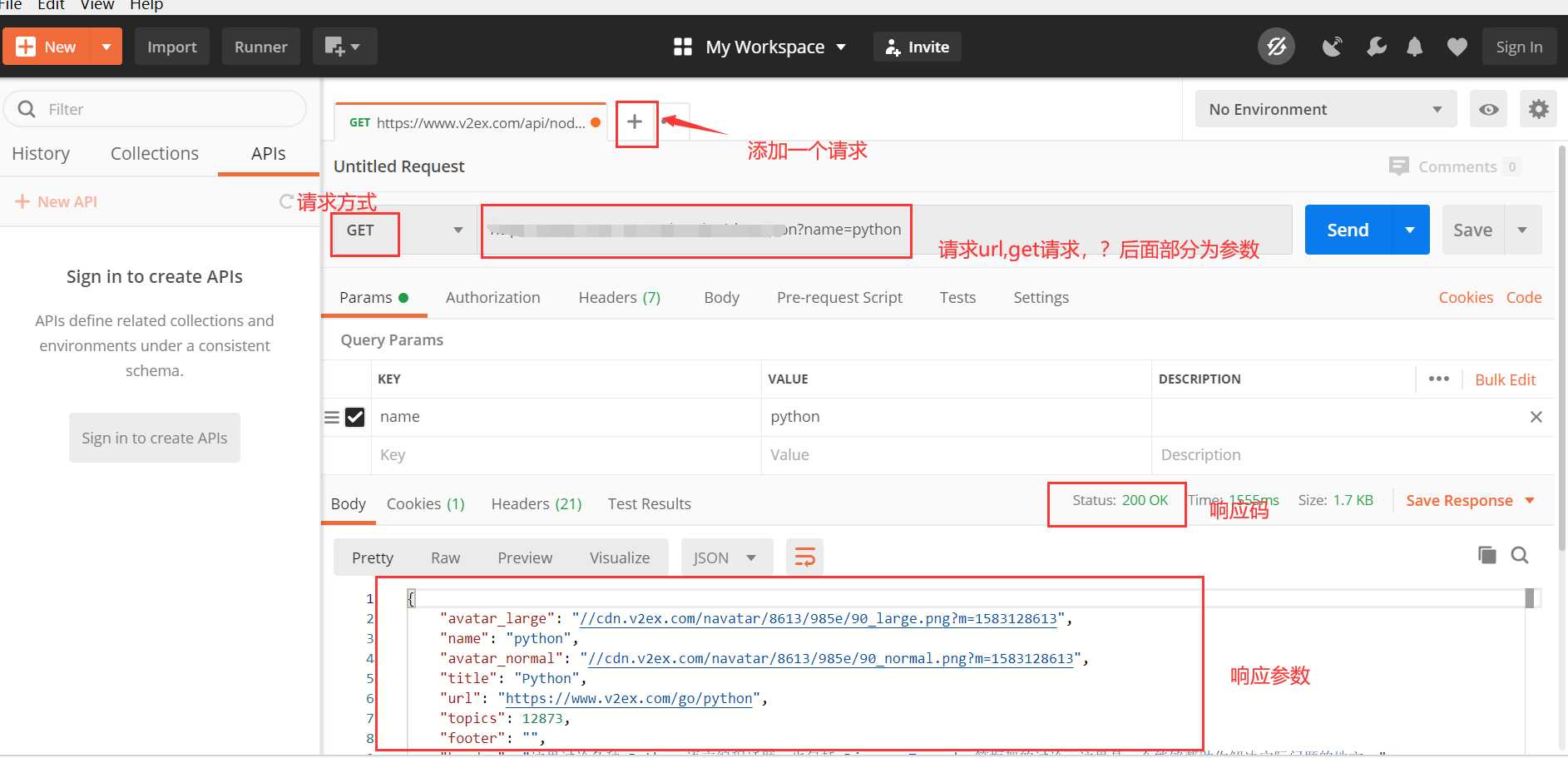The width and height of the screenshot is (1568, 758).
Task: Open the capture requests satellite icon
Action: (x=1333, y=47)
